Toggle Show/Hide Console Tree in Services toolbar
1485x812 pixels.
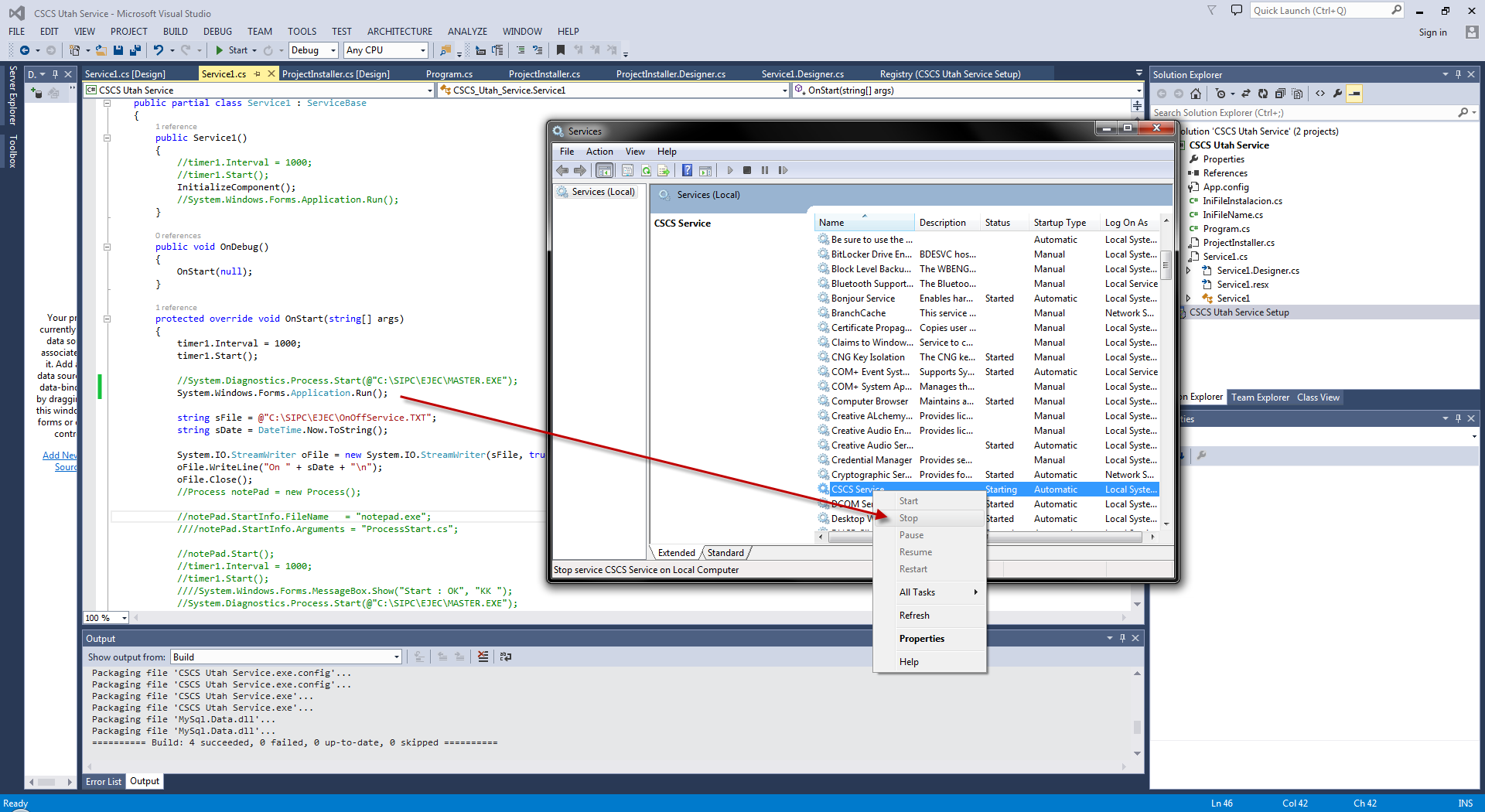(605, 170)
